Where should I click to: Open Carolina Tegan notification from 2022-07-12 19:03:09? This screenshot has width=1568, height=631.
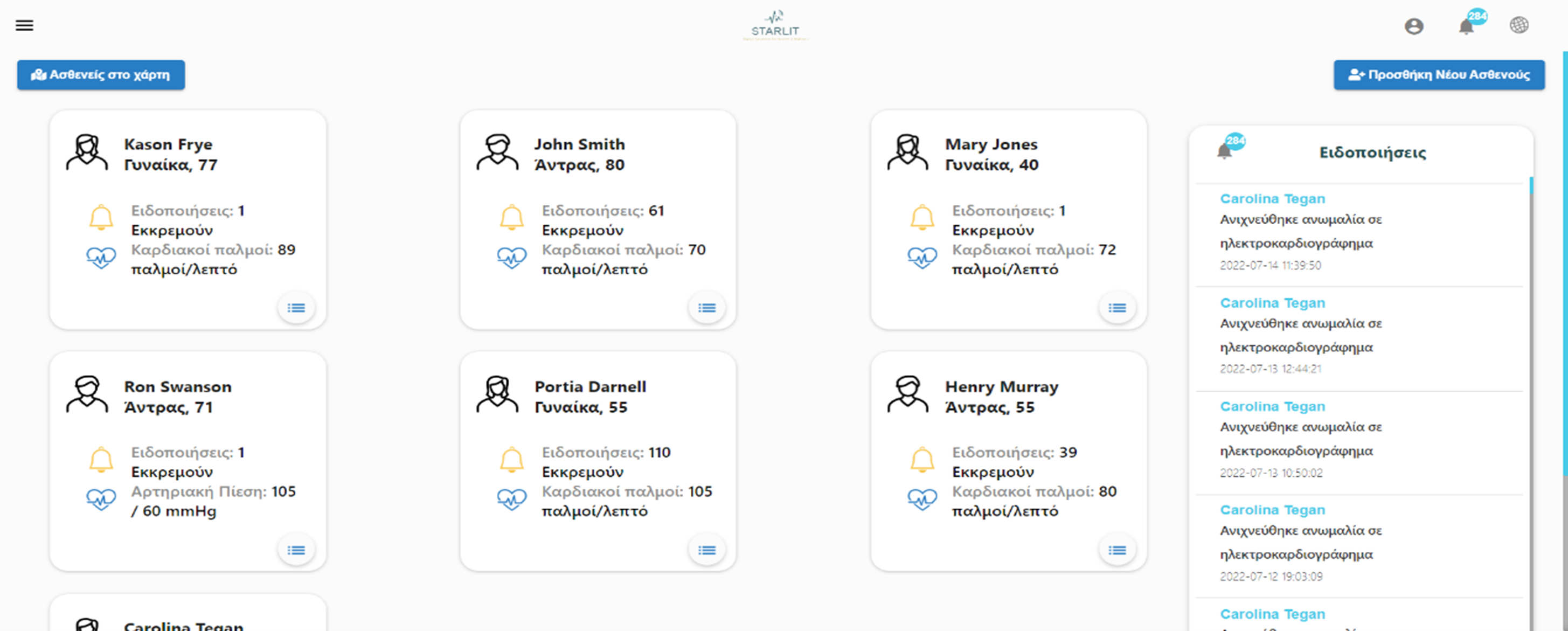pyautogui.click(x=1360, y=545)
